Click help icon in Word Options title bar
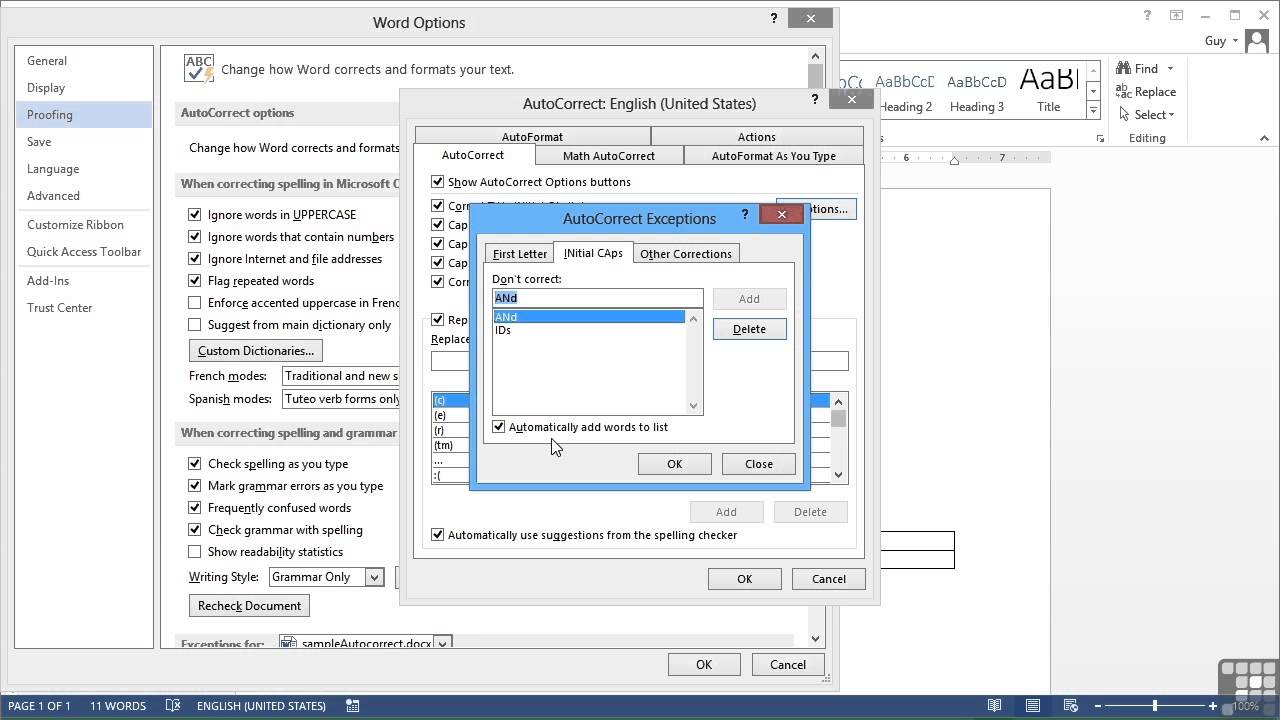Viewport: 1280px width, 720px height. [x=773, y=18]
